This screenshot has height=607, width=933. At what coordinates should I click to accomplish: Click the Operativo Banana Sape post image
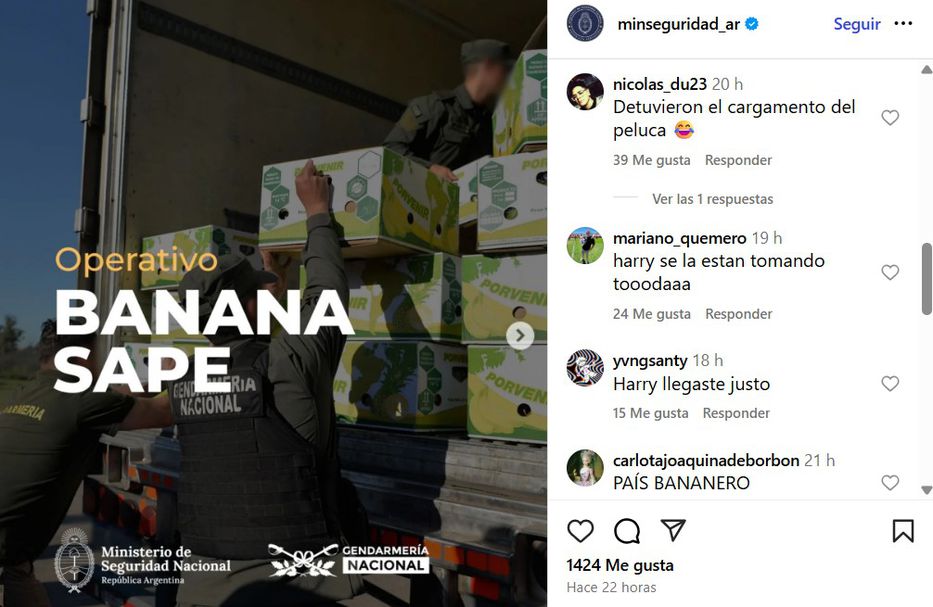pyautogui.click(x=273, y=304)
